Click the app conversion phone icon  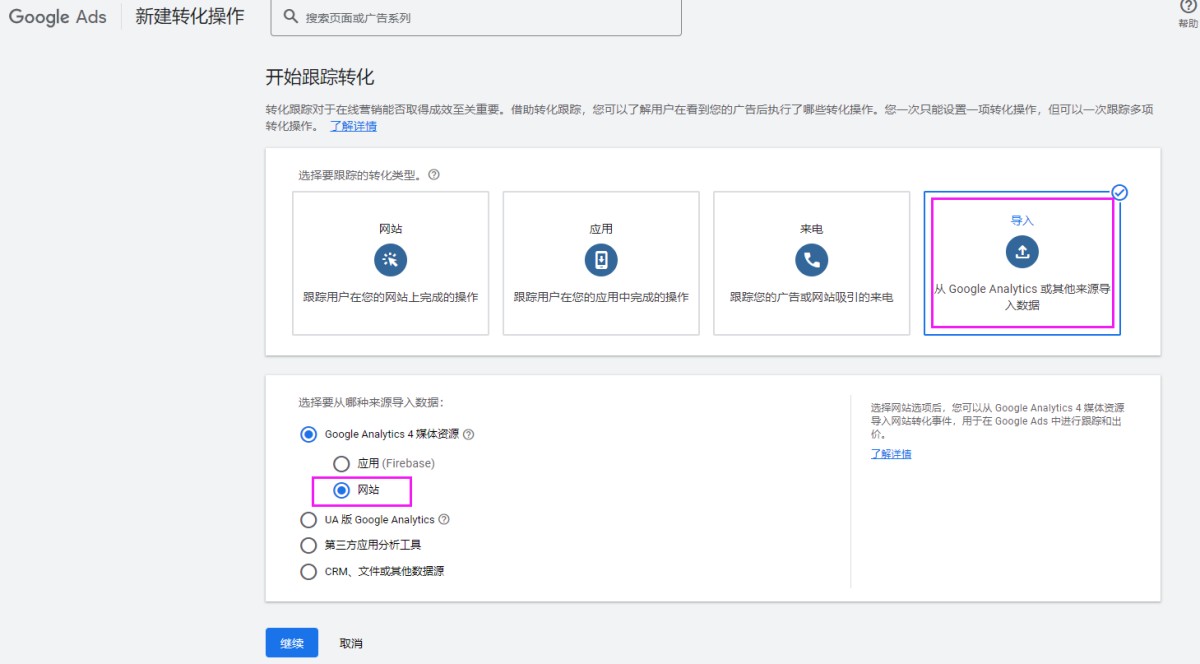pyautogui.click(x=600, y=261)
